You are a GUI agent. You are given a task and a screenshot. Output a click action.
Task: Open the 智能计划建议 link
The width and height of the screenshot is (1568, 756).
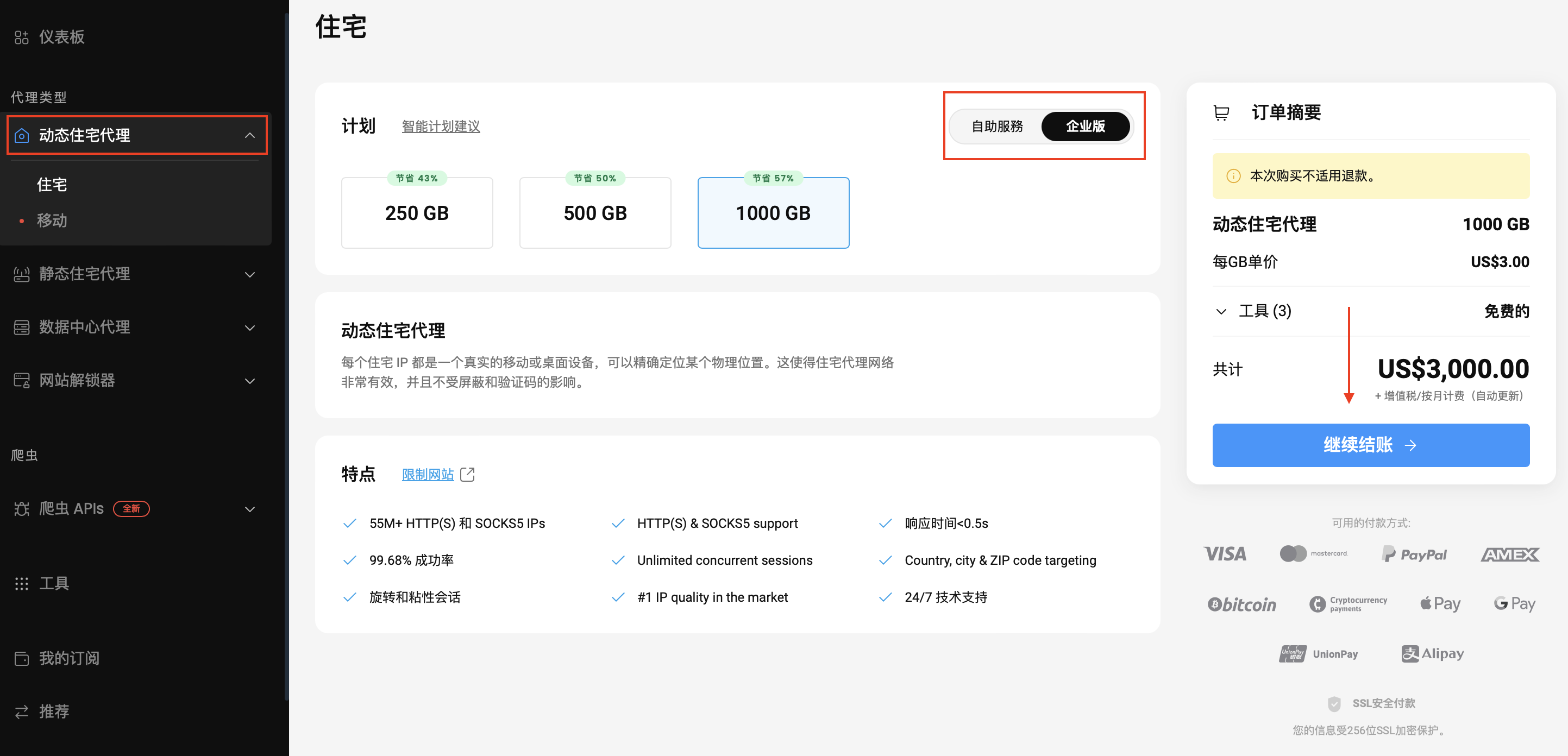441,127
